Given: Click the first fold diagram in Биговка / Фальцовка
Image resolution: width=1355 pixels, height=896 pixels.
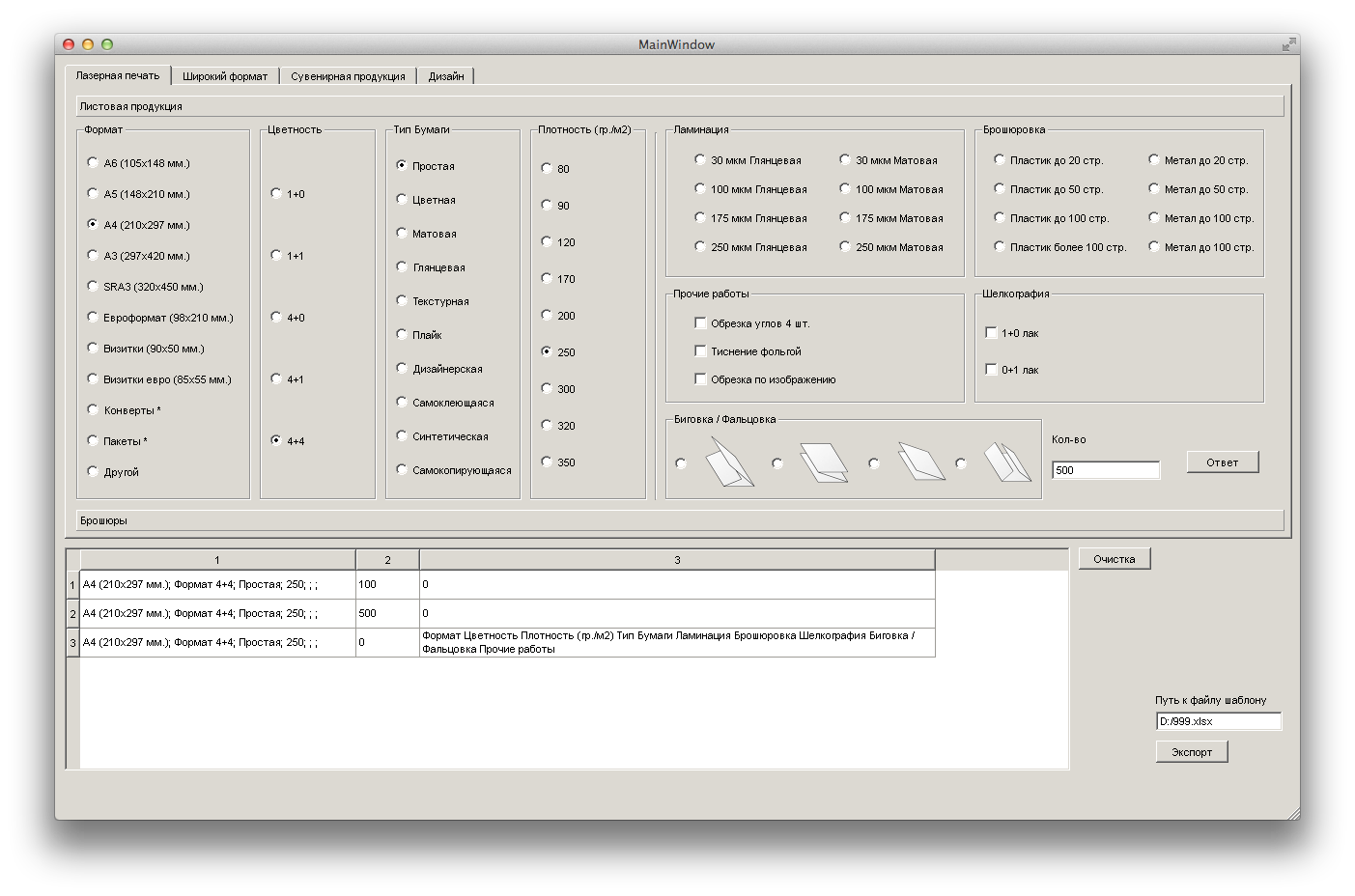Looking at the screenshot, I should pos(729,462).
